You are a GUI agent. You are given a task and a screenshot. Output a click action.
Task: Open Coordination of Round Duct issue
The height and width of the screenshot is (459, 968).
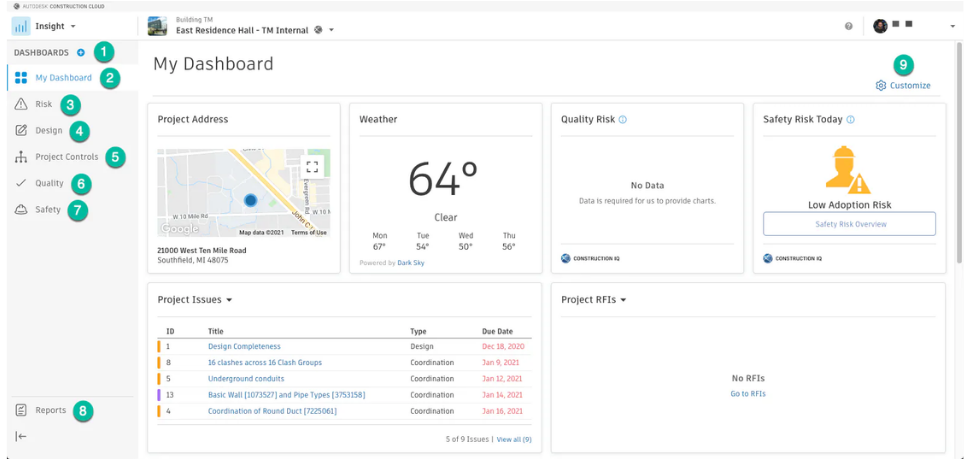272,411
